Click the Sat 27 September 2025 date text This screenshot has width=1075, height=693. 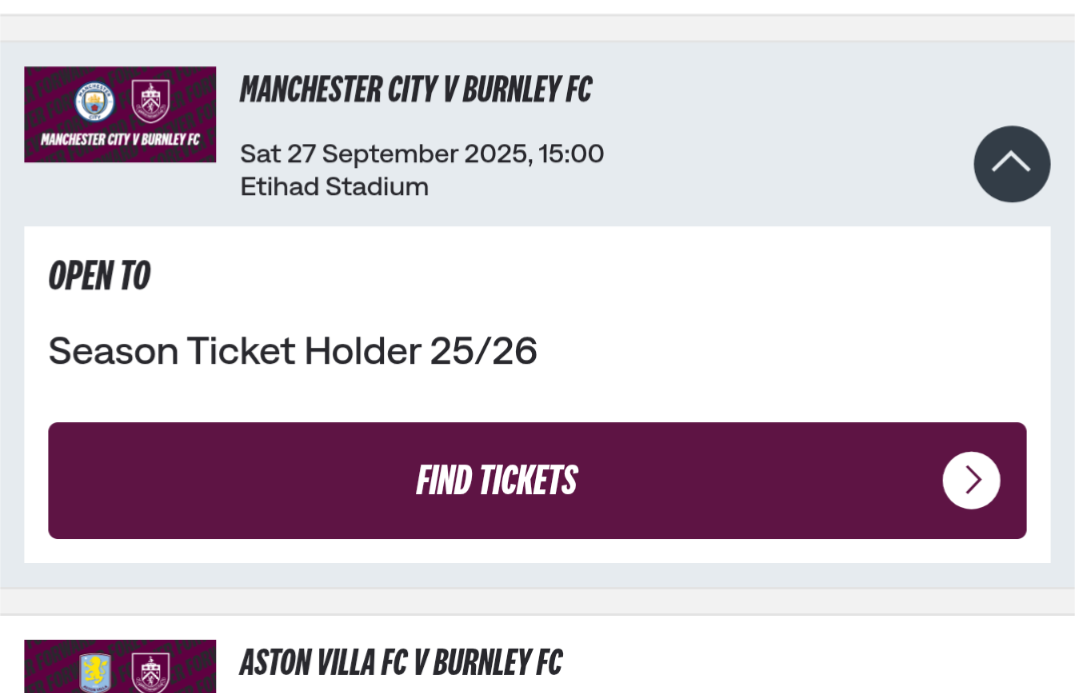click(x=421, y=154)
